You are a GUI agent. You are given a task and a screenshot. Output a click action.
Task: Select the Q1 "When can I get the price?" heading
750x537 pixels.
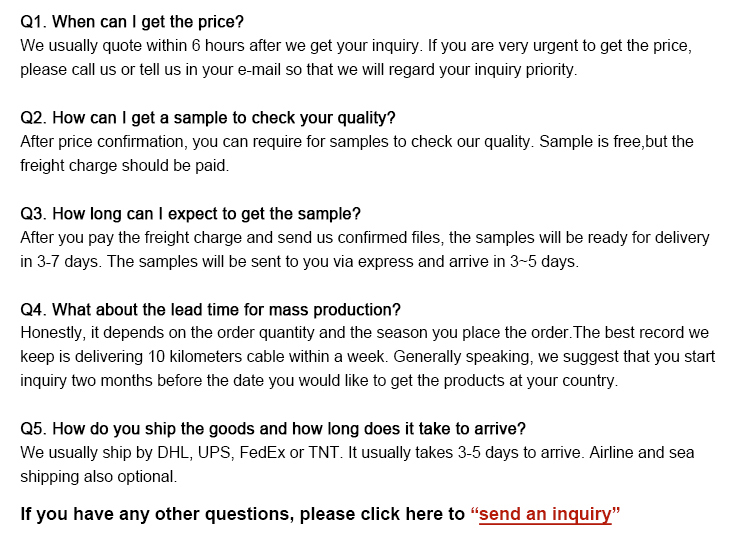tap(132, 22)
